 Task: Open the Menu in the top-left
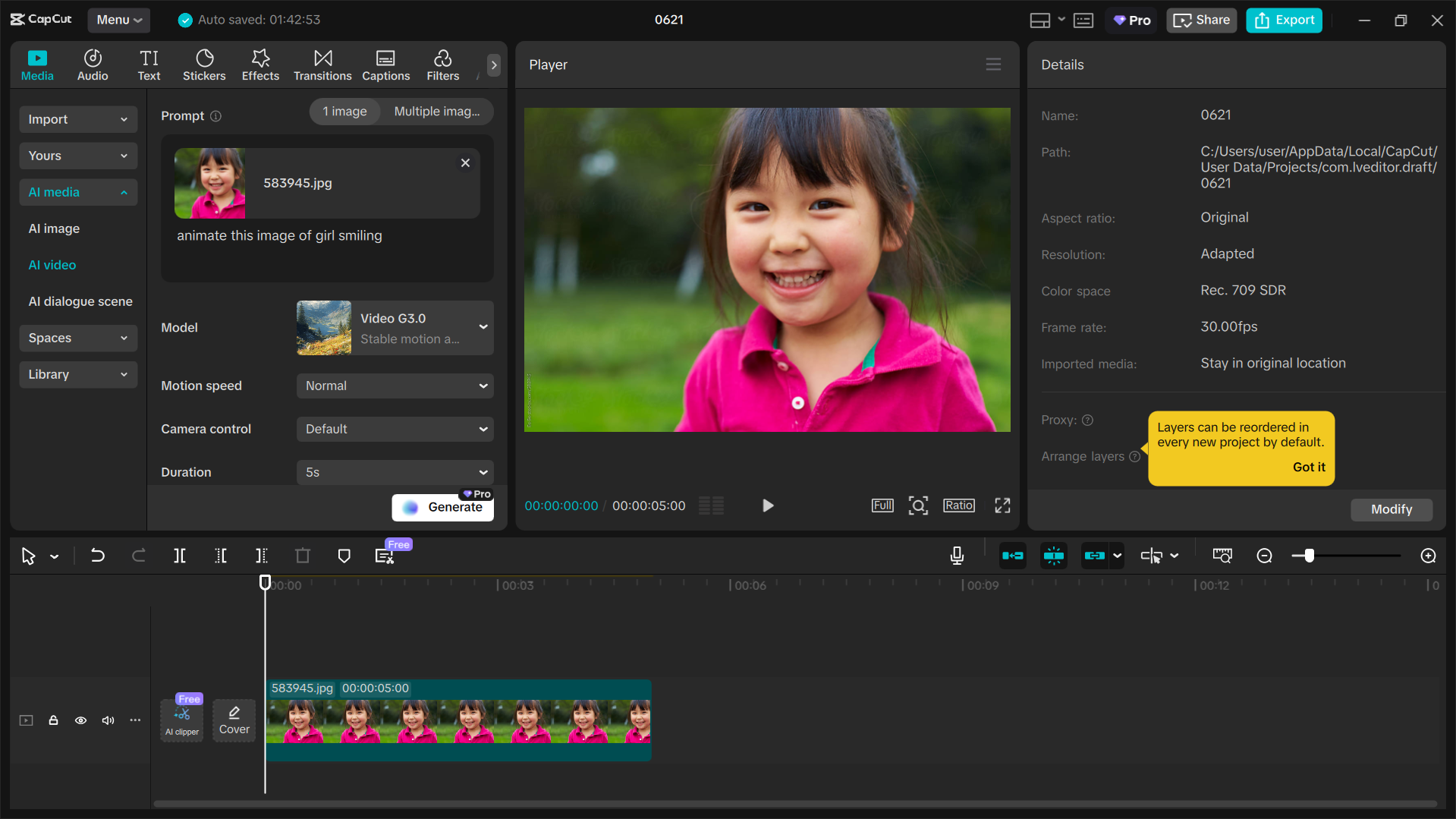(x=118, y=20)
